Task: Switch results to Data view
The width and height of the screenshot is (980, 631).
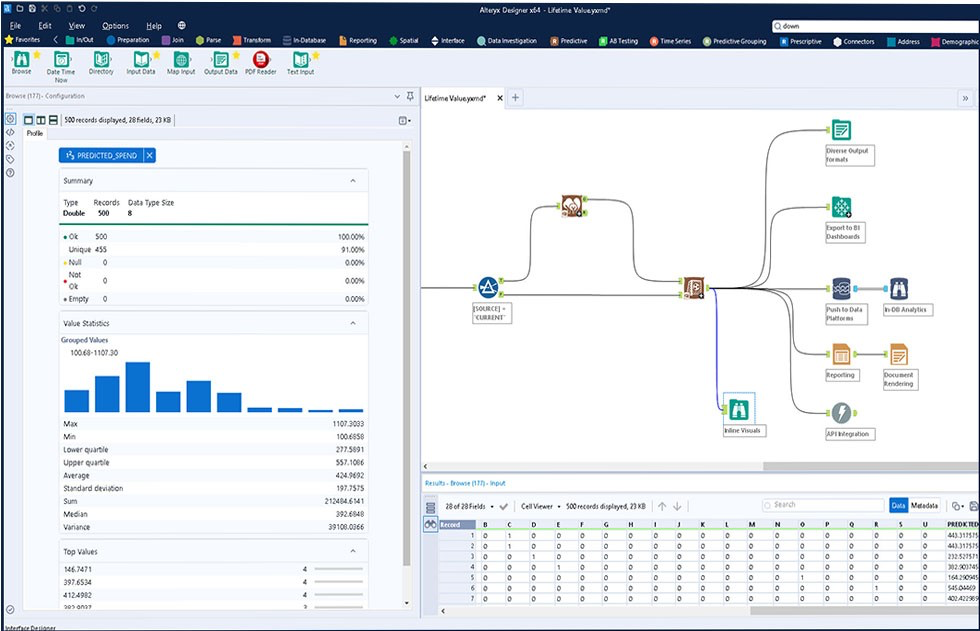Action: [x=899, y=505]
